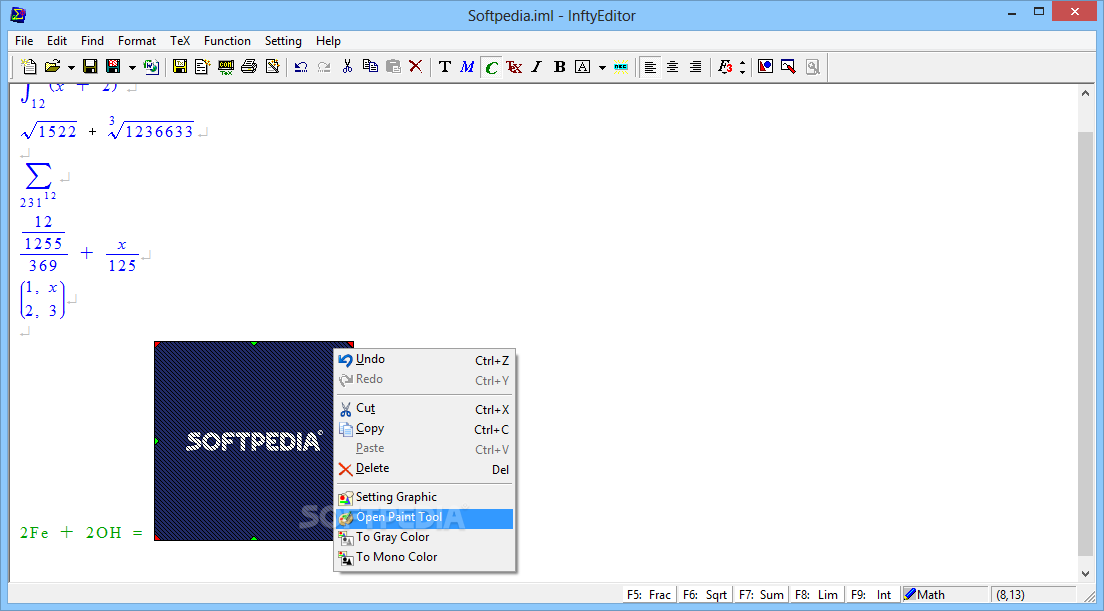
Task: Open the Find menu
Action: coord(92,41)
